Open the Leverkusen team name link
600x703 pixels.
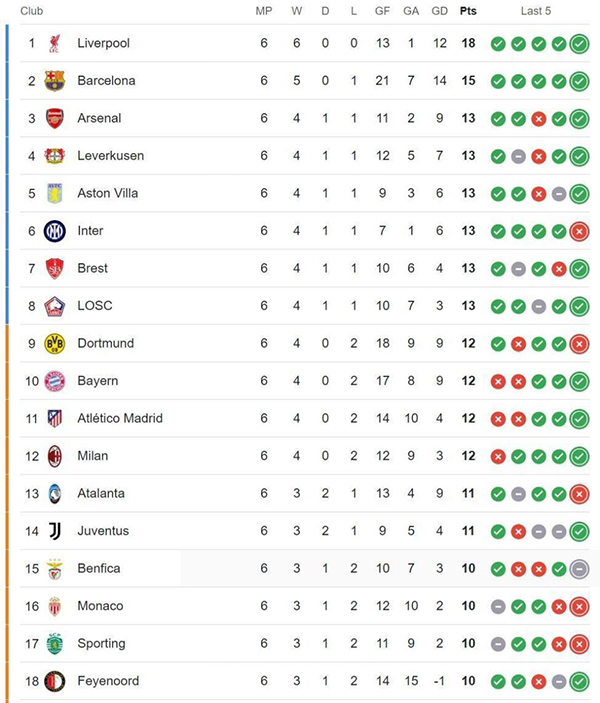pyautogui.click(x=110, y=156)
